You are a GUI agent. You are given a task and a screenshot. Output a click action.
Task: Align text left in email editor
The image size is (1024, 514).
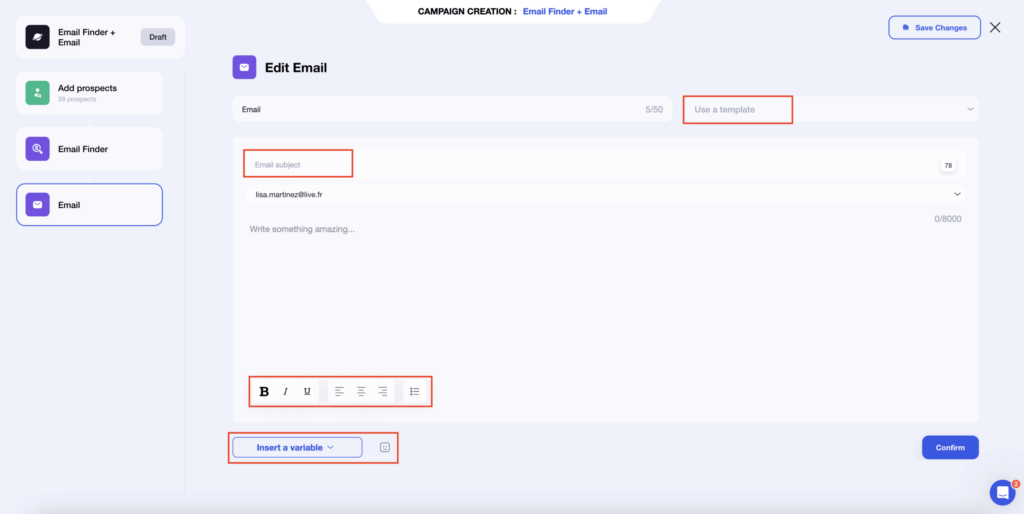click(339, 391)
